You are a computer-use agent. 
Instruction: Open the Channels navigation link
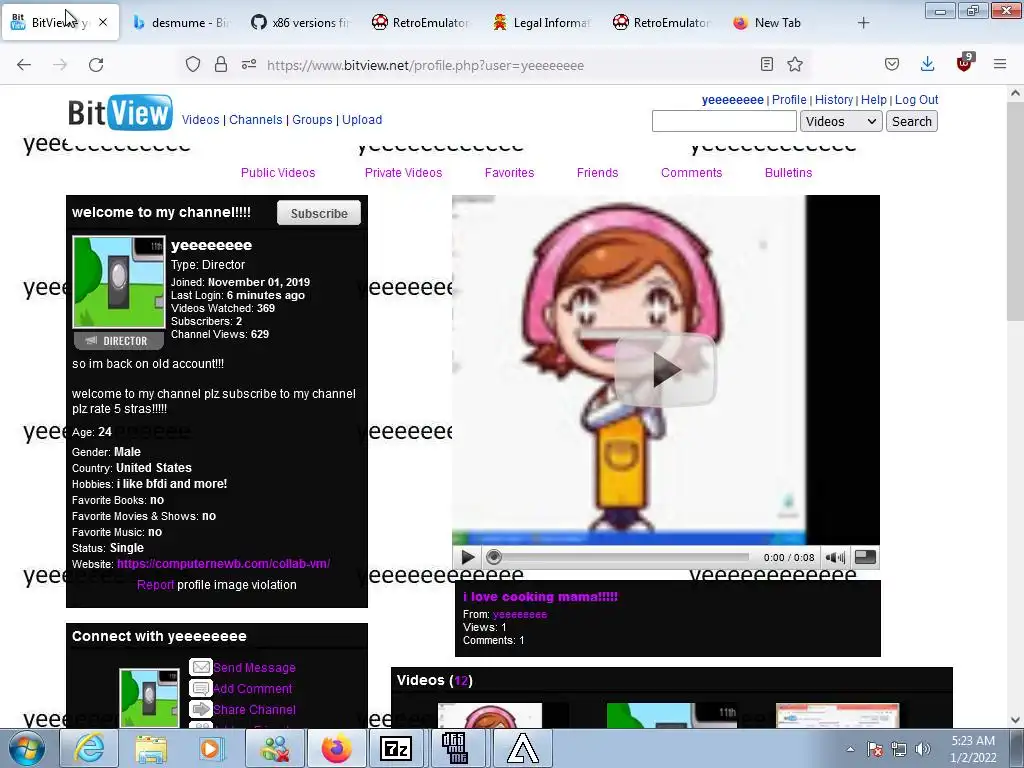(x=255, y=120)
